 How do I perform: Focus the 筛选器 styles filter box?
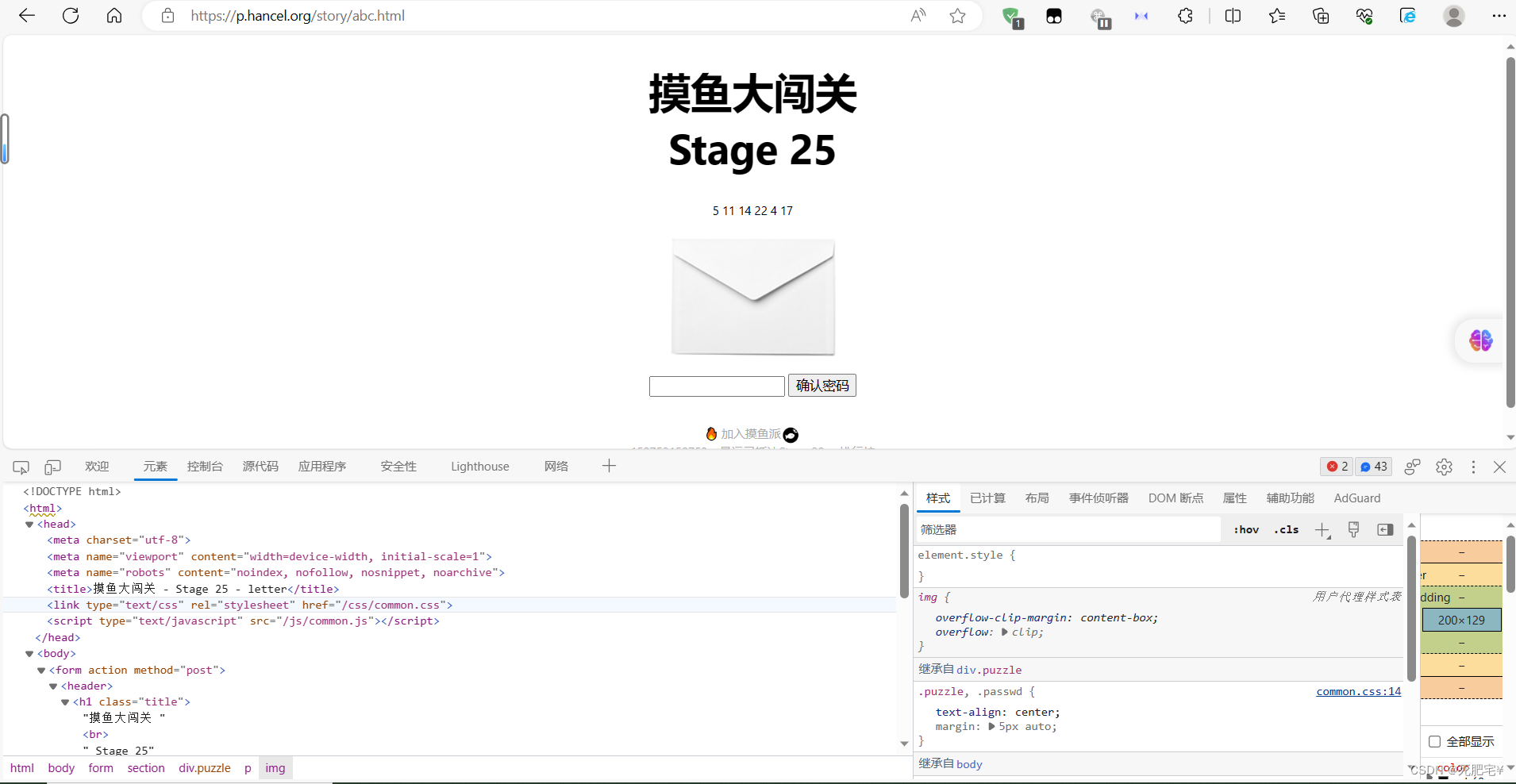coord(1068,529)
